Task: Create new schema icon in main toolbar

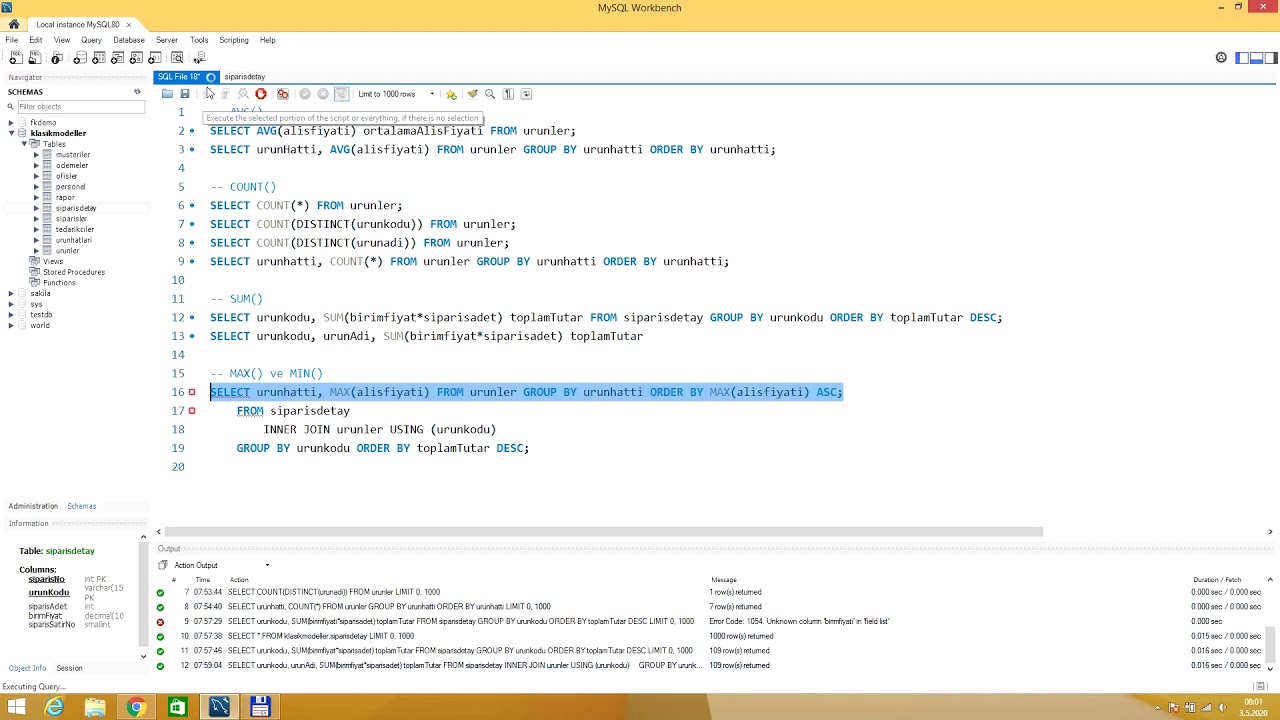Action: pyautogui.click(x=80, y=58)
